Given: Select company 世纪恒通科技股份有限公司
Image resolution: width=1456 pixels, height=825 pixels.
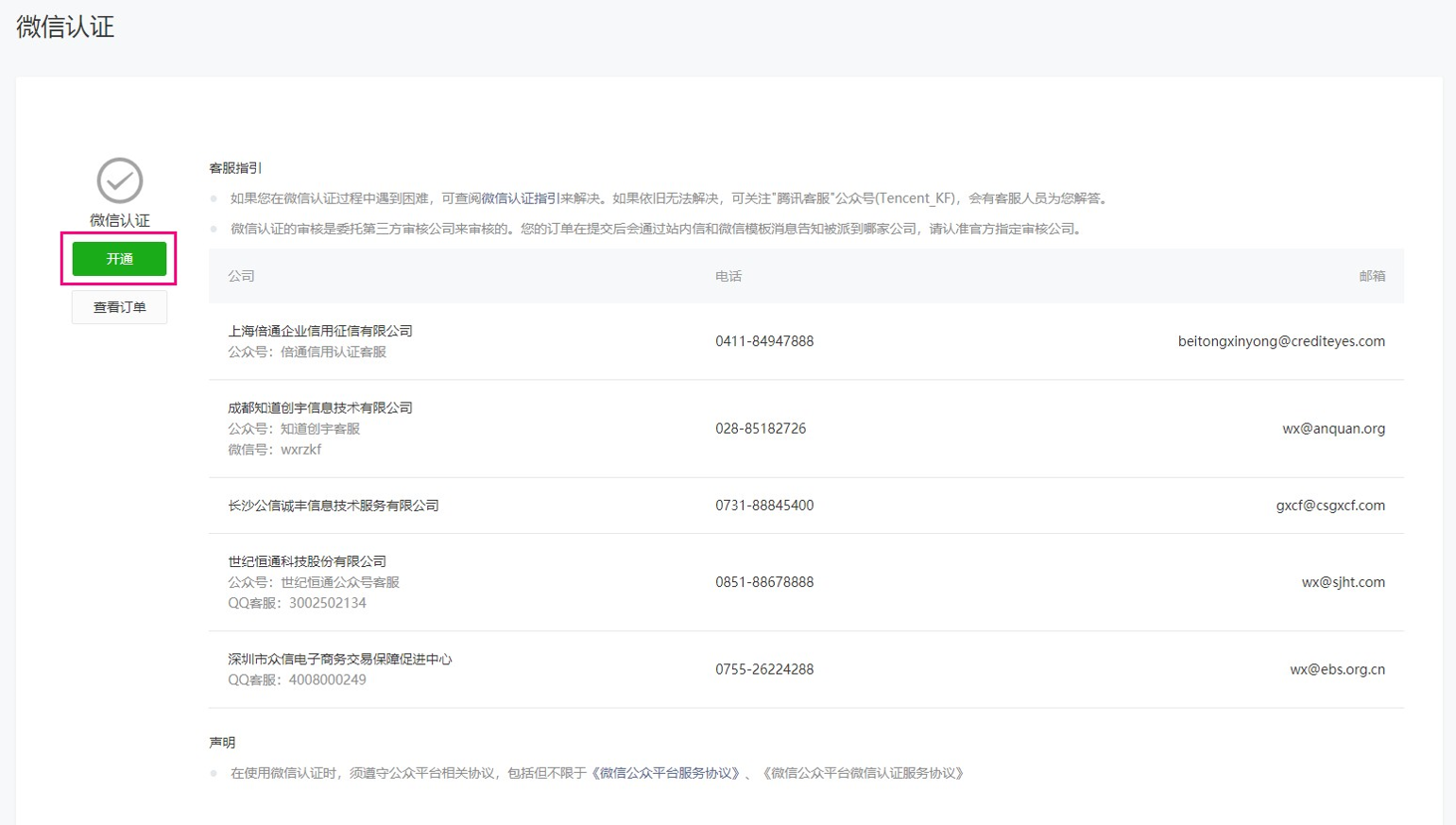Looking at the screenshot, I should [x=307, y=561].
